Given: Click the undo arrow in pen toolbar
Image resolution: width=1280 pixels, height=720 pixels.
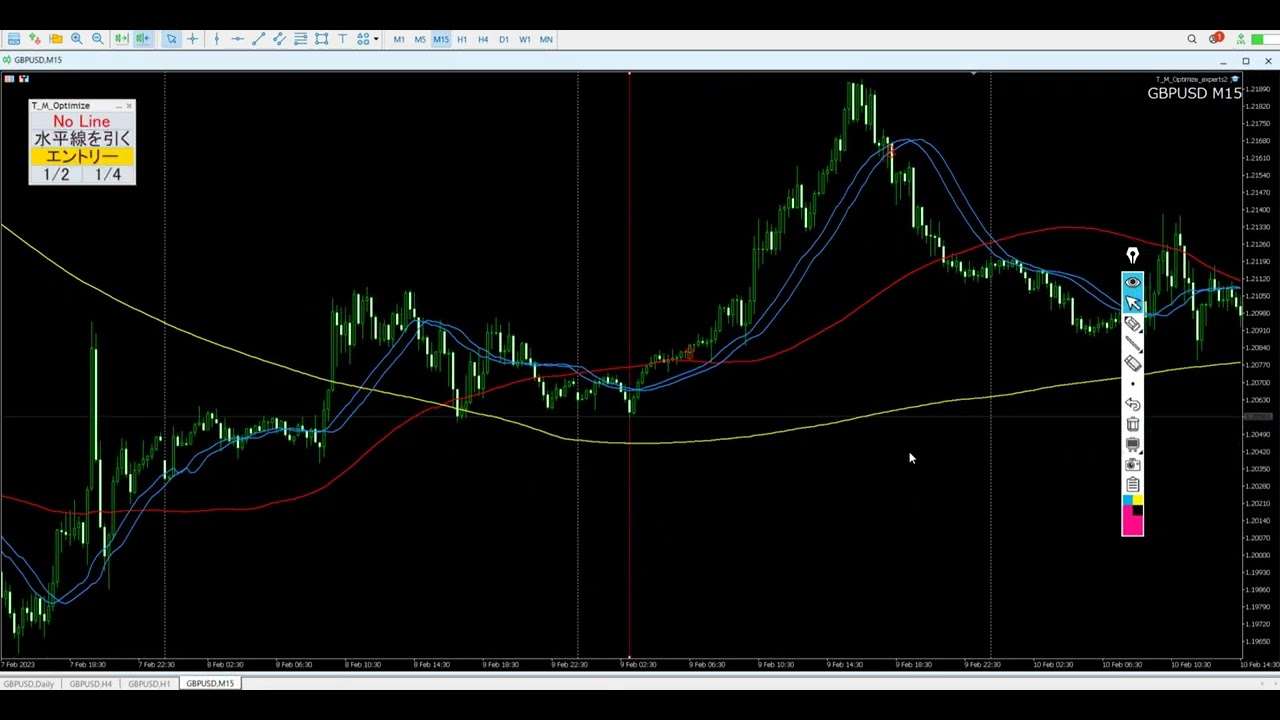Looking at the screenshot, I should [x=1132, y=404].
